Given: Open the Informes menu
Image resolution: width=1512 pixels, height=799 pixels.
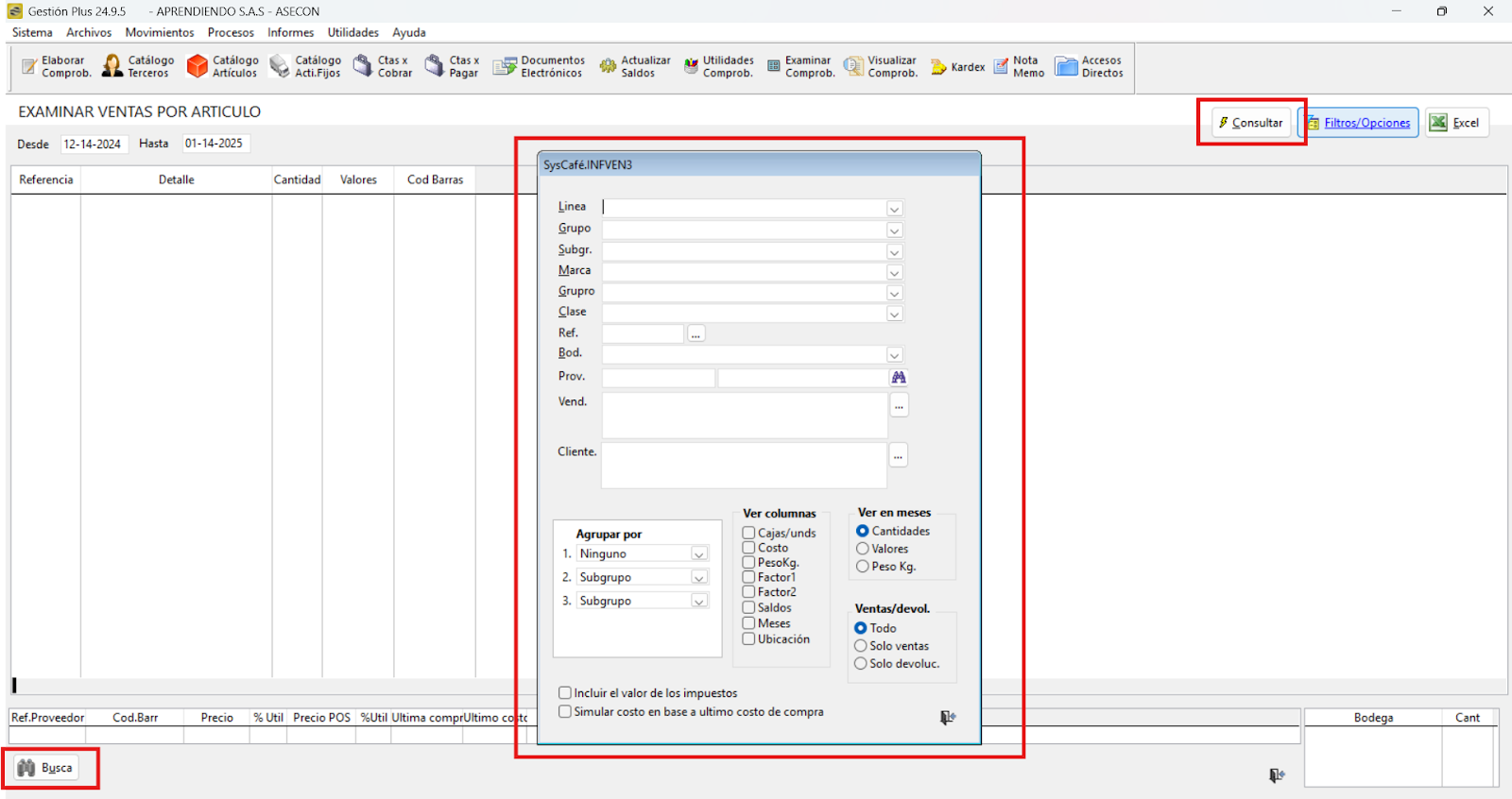Looking at the screenshot, I should click(x=290, y=32).
